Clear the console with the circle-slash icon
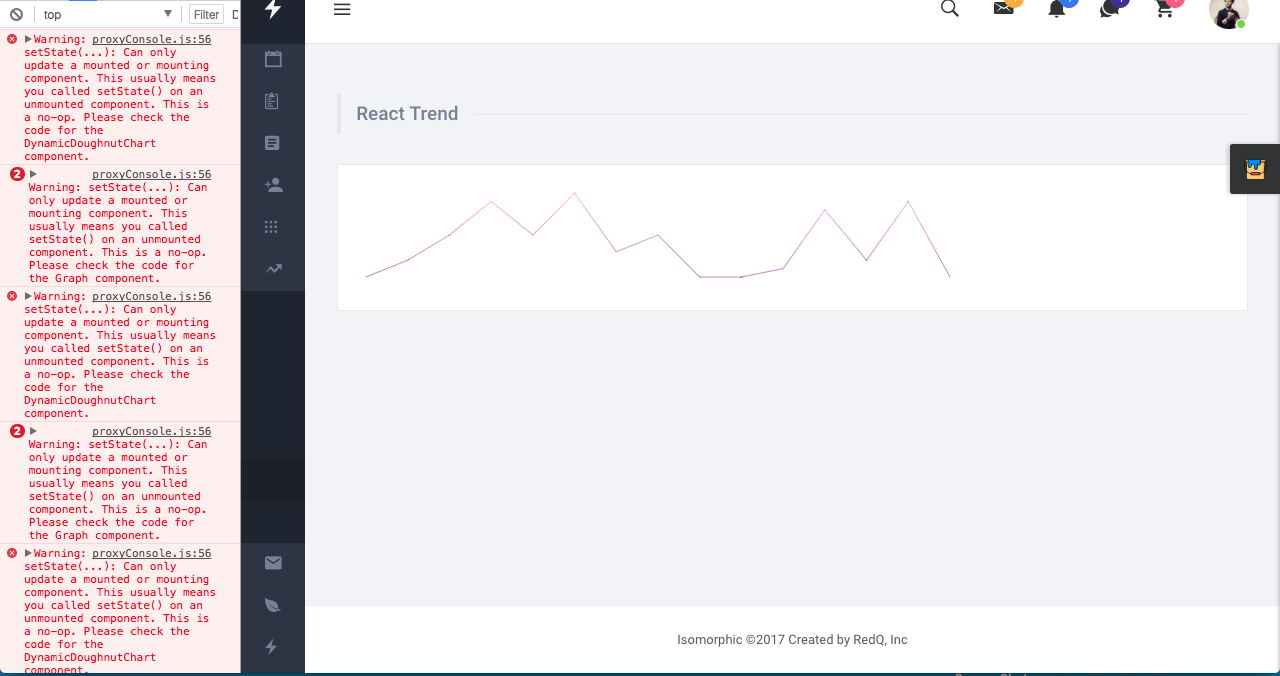The width and height of the screenshot is (1280, 676). [x=16, y=15]
